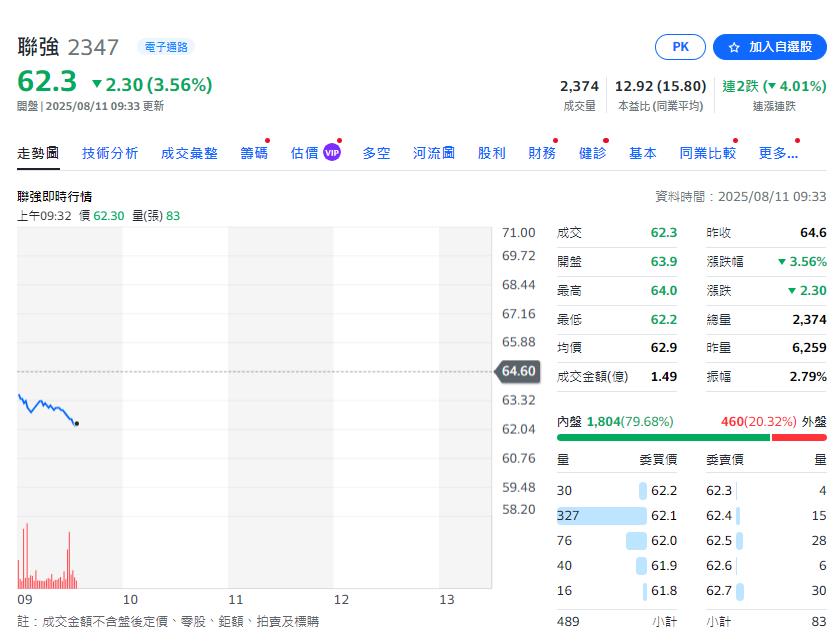Click bid price 61.9
The height and width of the screenshot is (643, 837).
664,566
